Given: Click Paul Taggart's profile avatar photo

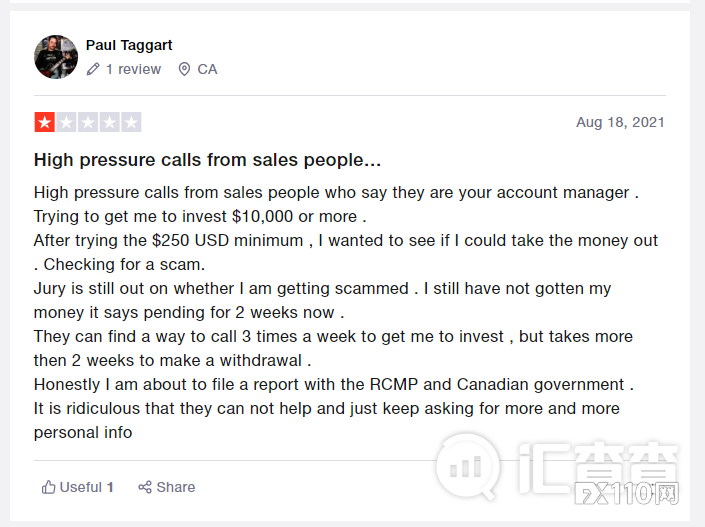Looking at the screenshot, I should pyautogui.click(x=56, y=57).
